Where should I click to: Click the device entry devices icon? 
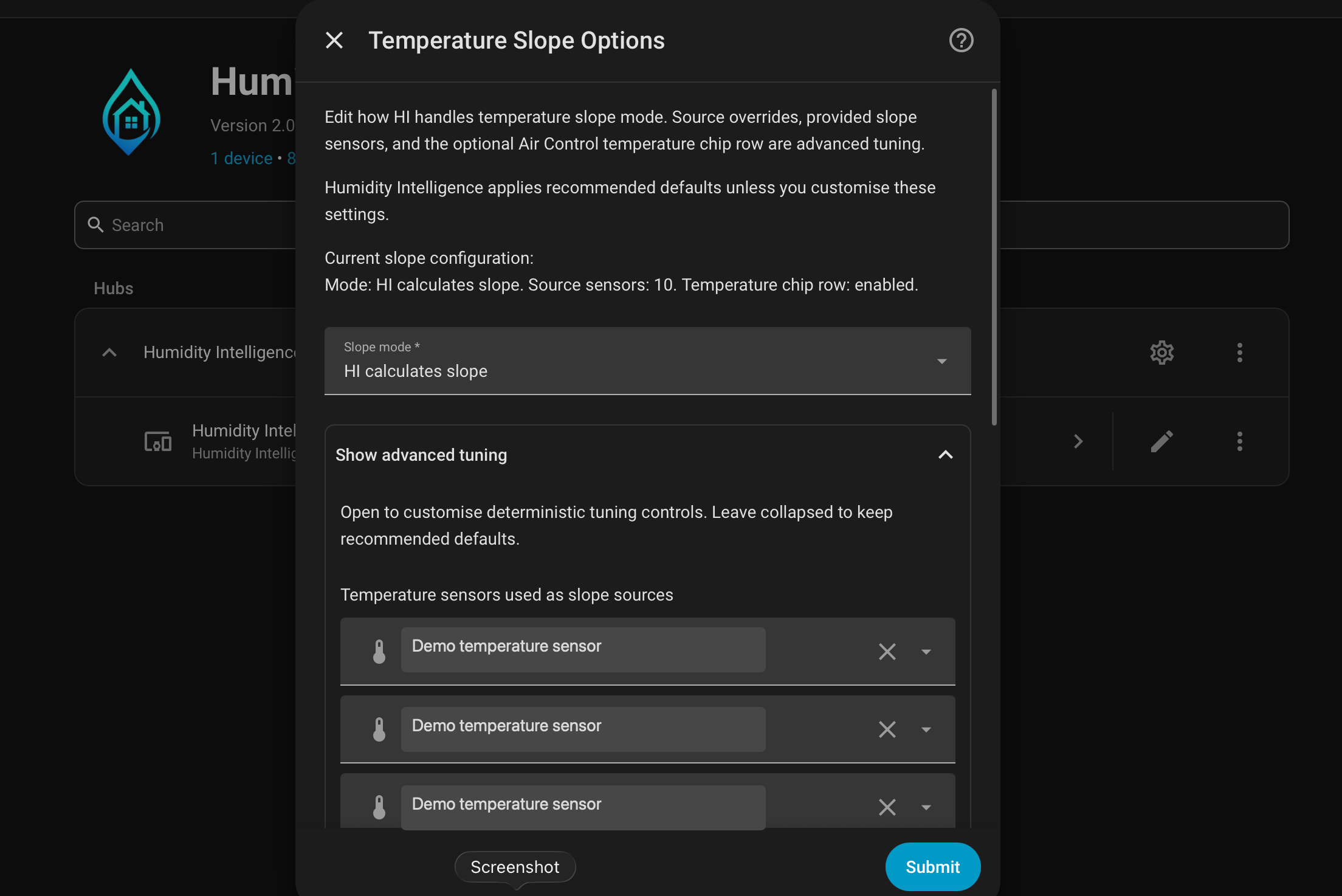pyautogui.click(x=157, y=441)
